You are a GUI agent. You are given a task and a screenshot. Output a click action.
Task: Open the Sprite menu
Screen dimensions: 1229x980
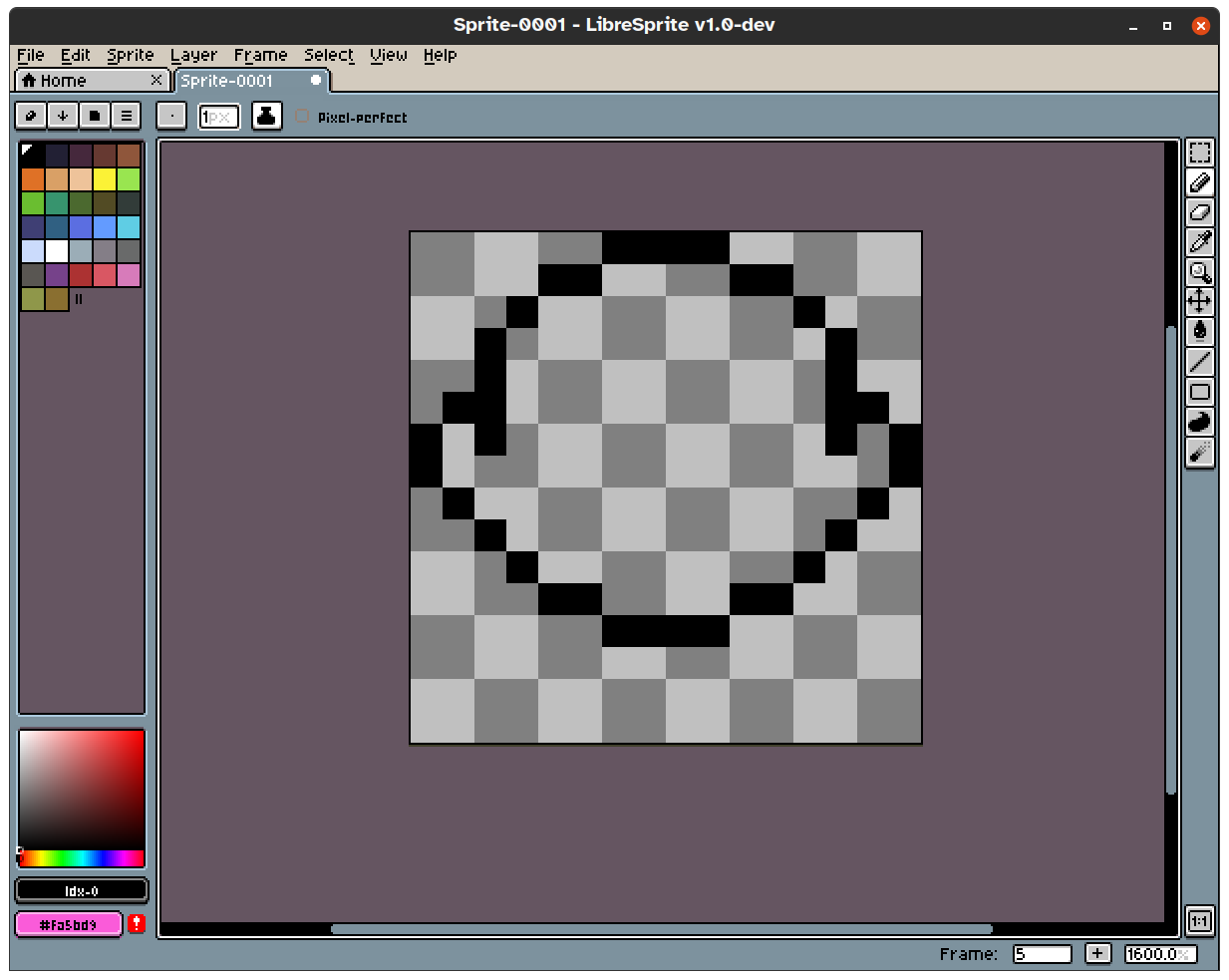coord(130,55)
